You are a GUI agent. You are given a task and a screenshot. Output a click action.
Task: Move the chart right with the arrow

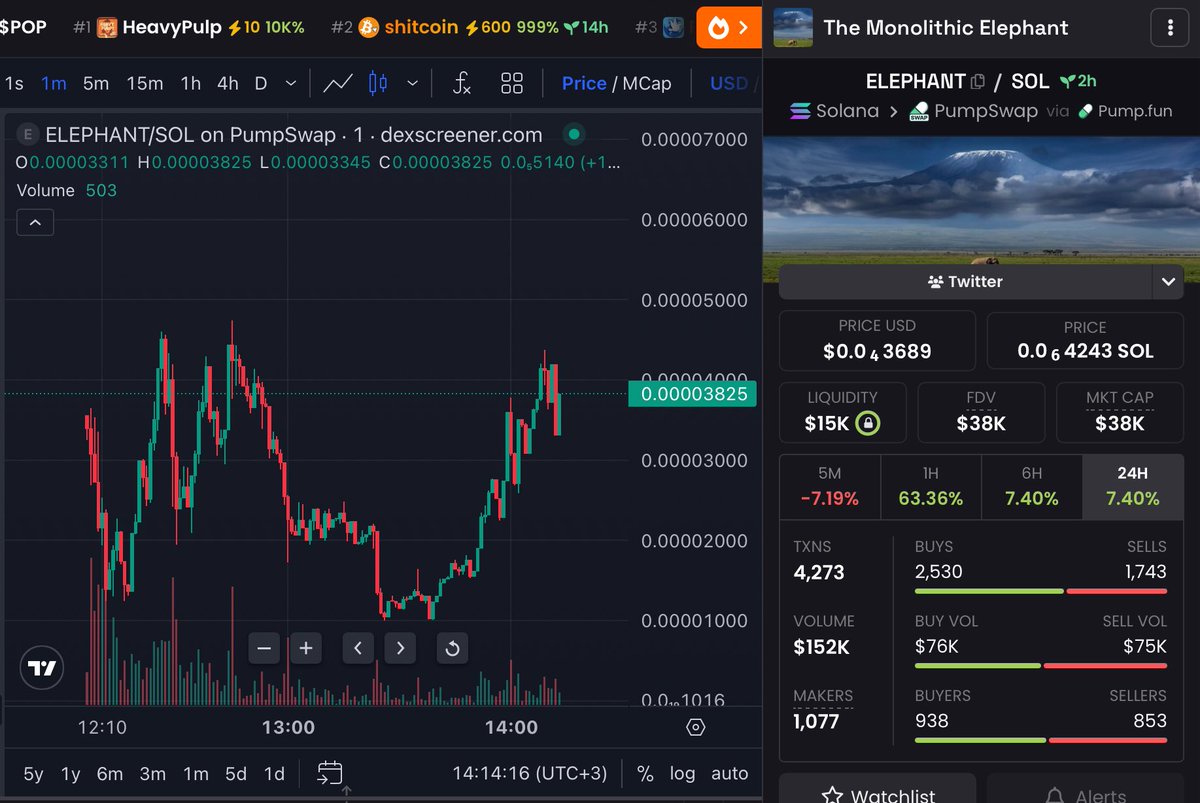(x=400, y=648)
